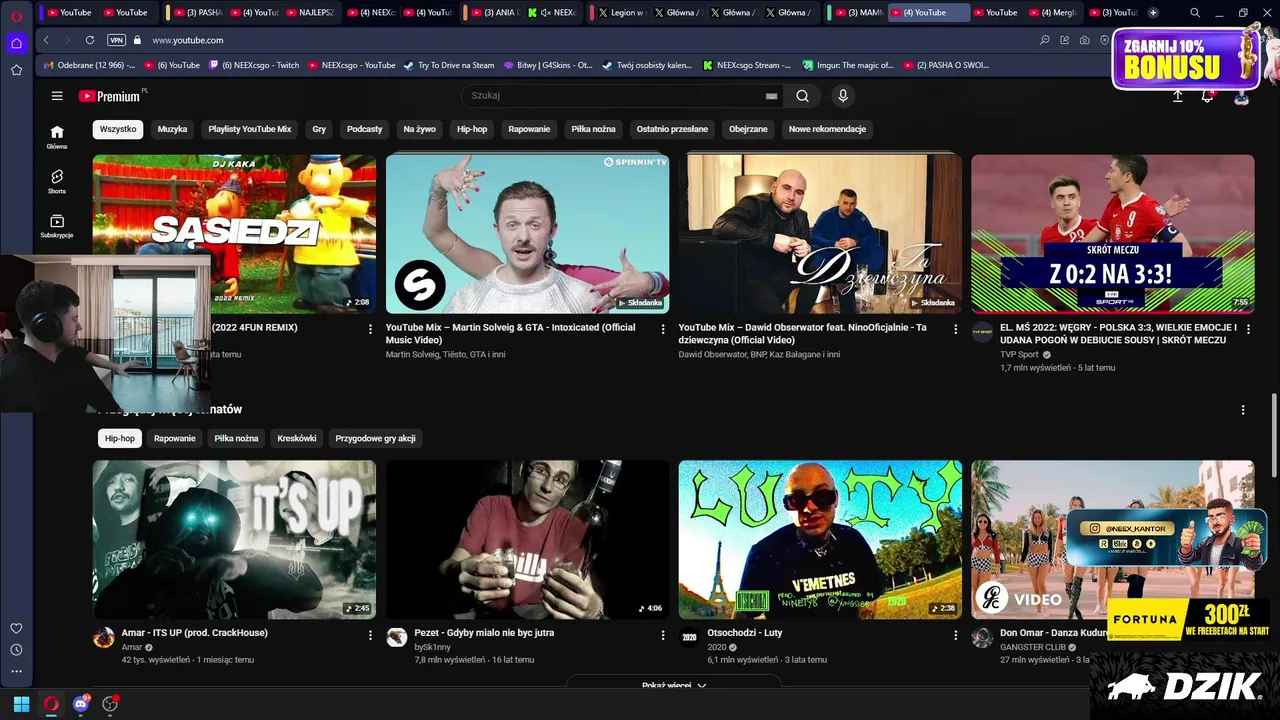Switch to Legion browser tab
Viewport: 1280px width, 720px height.
pos(620,12)
